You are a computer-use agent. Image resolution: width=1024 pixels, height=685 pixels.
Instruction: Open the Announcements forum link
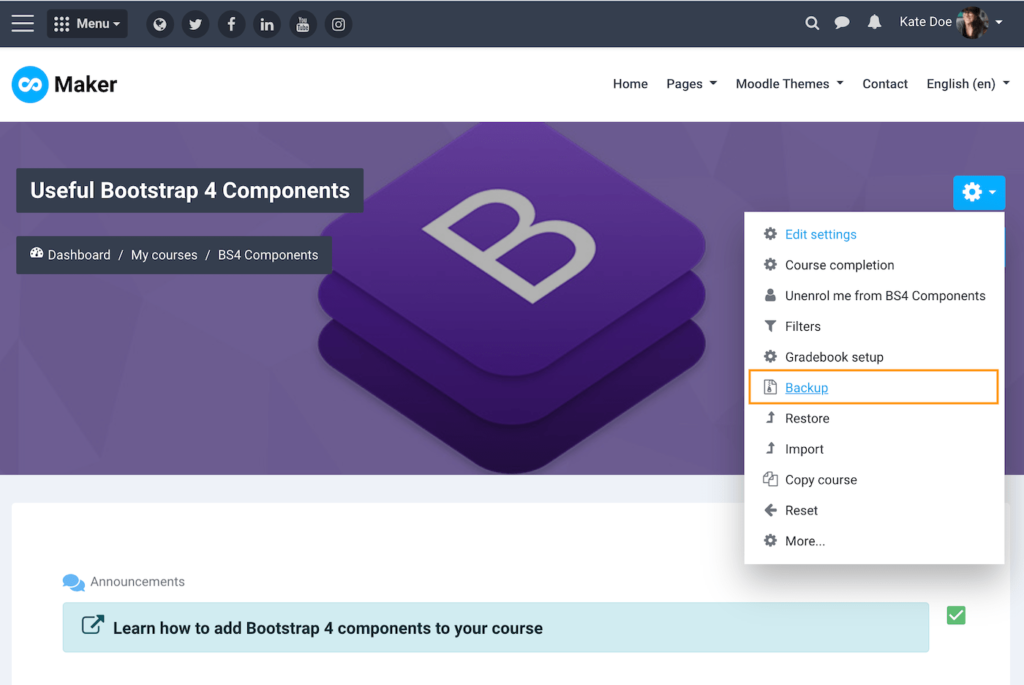(137, 581)
